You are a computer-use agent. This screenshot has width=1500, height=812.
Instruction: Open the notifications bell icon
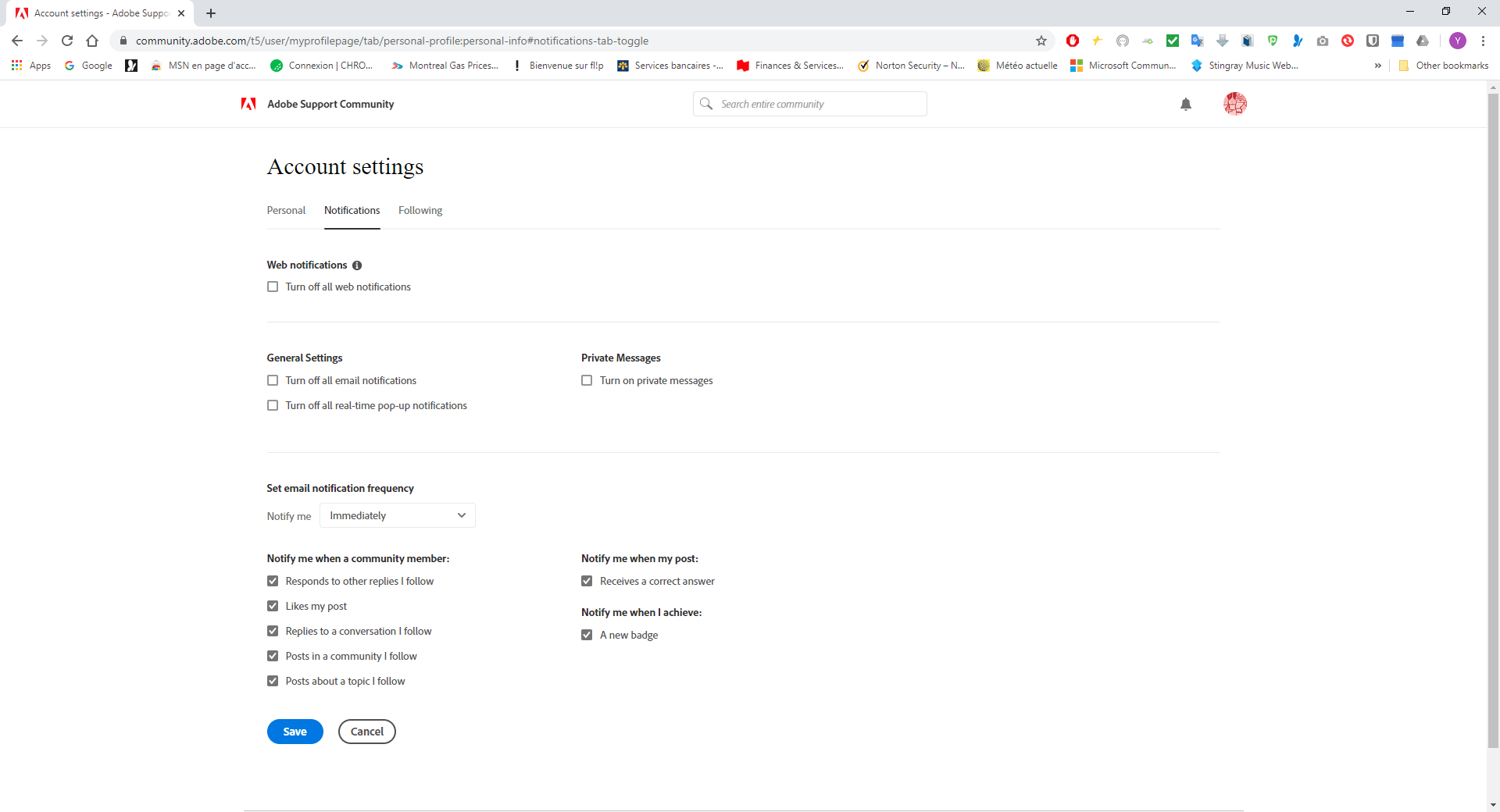point(1186,104)
